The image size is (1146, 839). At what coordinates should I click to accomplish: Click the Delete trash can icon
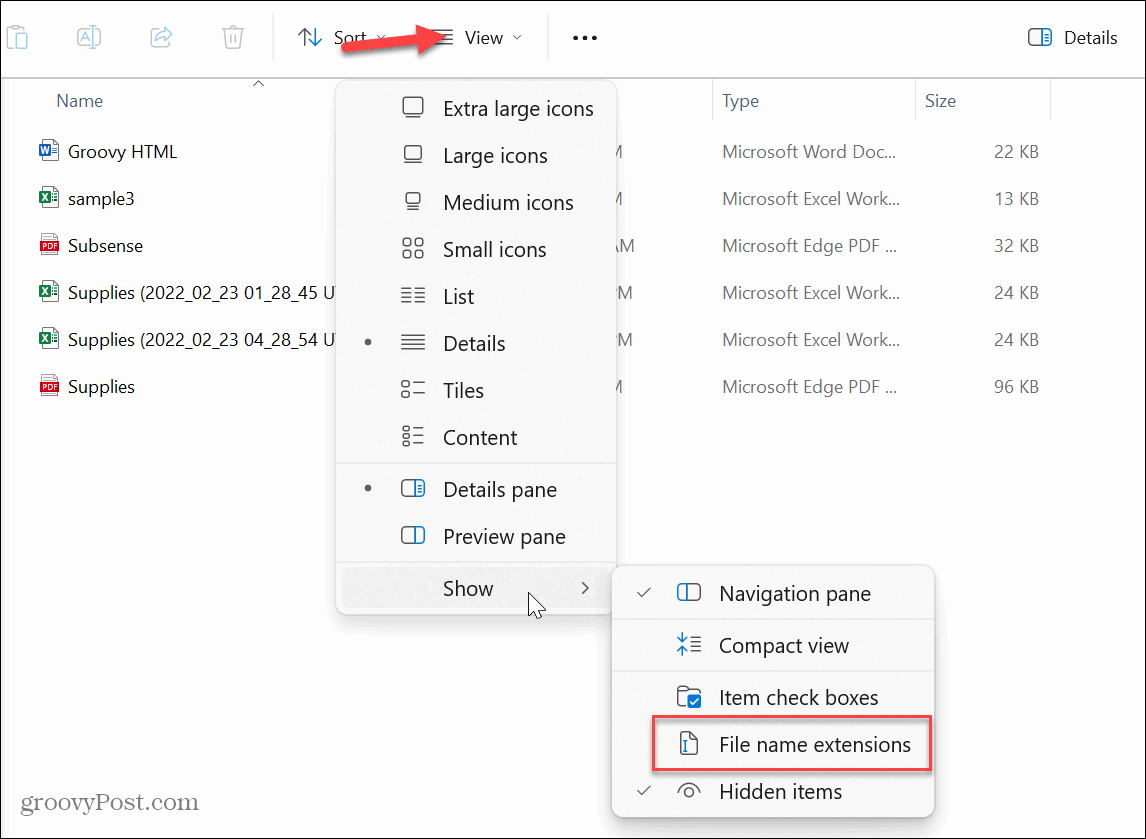point(233,38)
